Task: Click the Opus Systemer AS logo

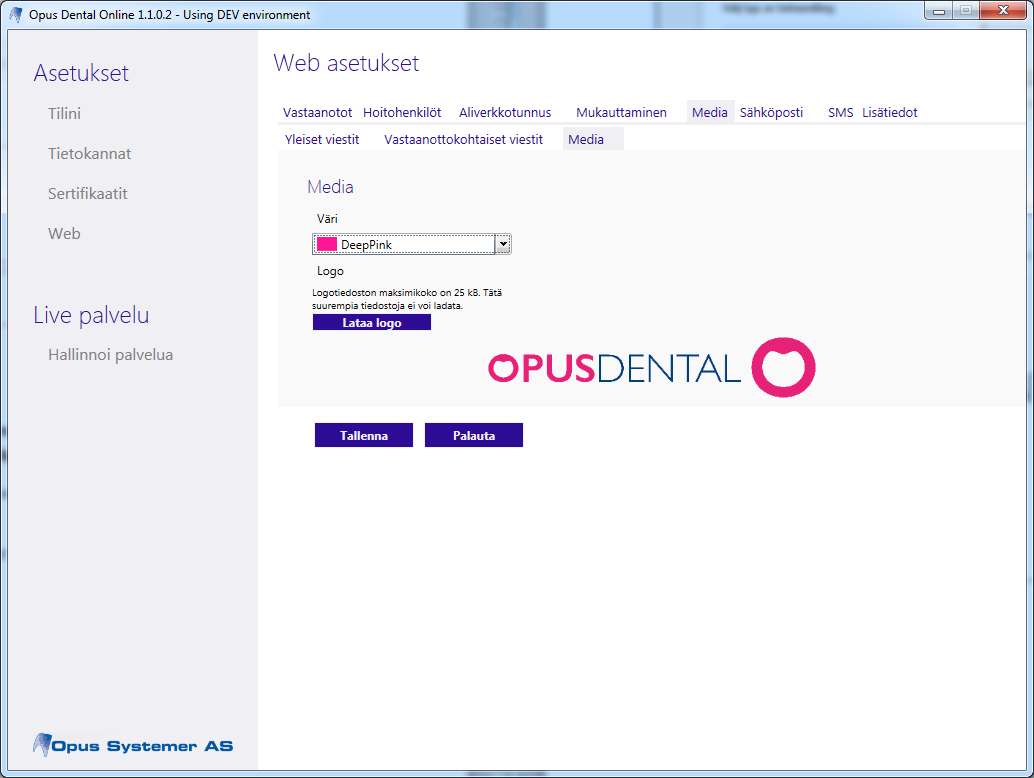Action: click(133, 745)
